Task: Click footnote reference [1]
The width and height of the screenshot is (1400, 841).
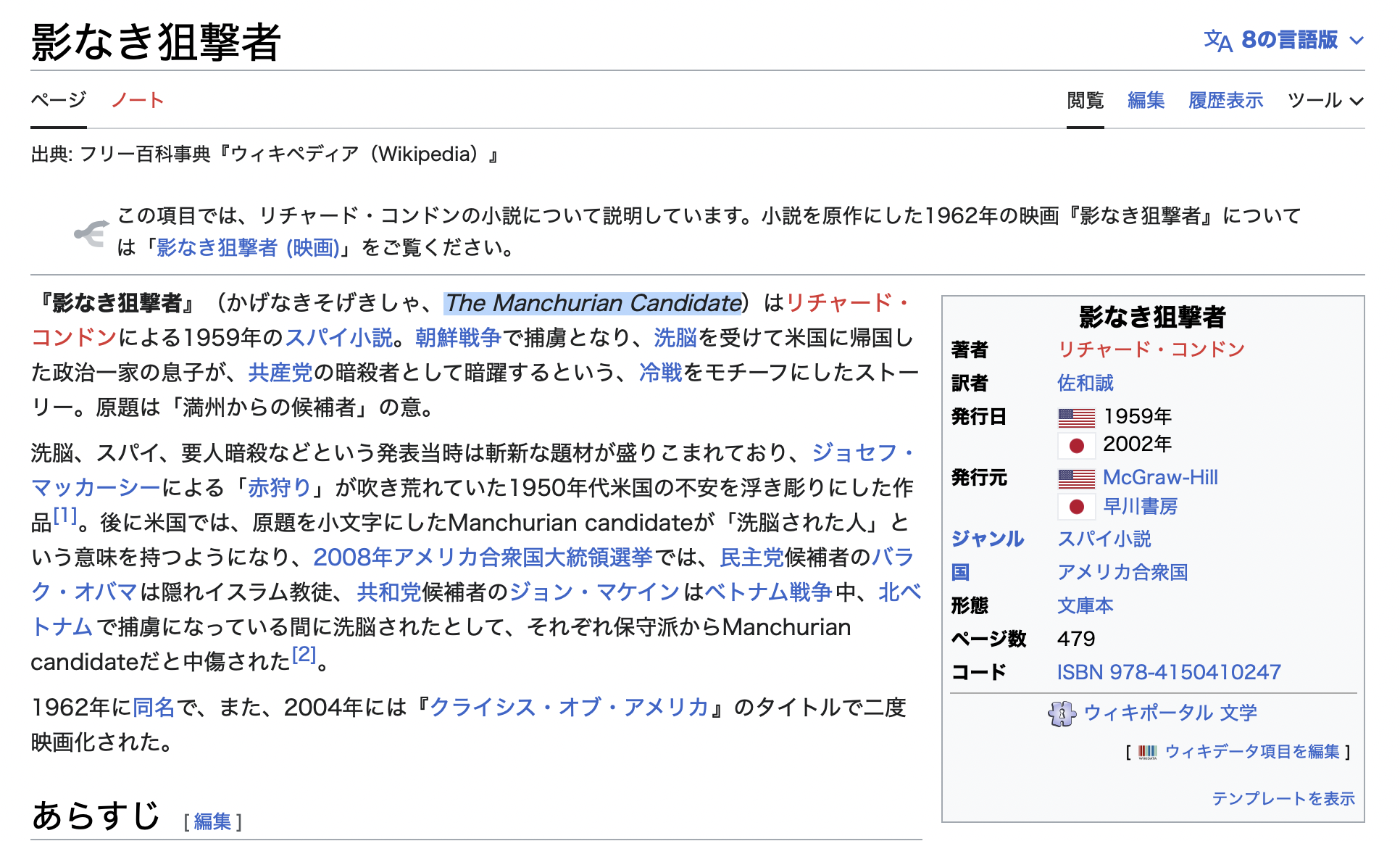Action: click(65, 515)
